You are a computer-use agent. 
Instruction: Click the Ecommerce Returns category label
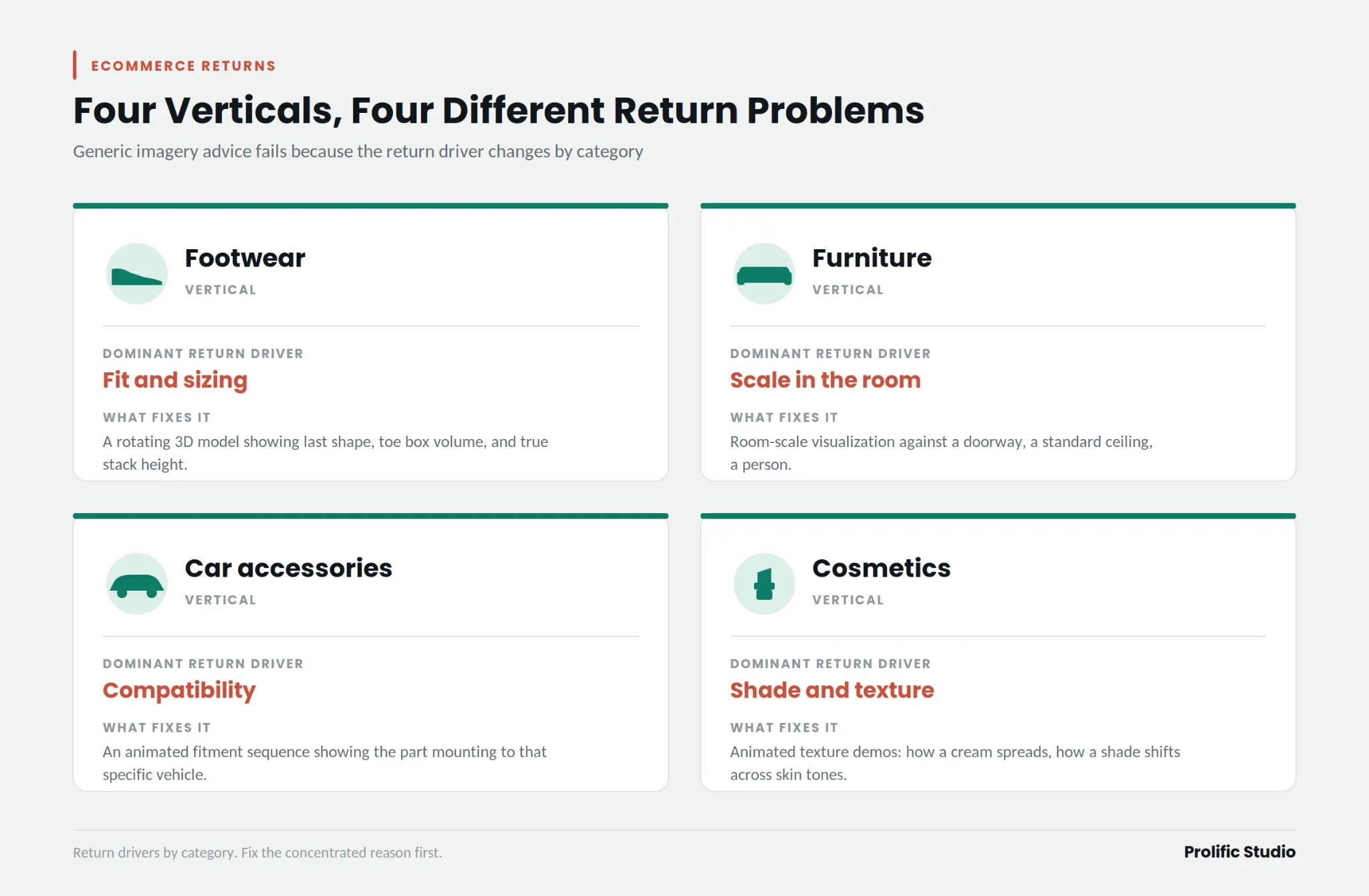(183, 66)
